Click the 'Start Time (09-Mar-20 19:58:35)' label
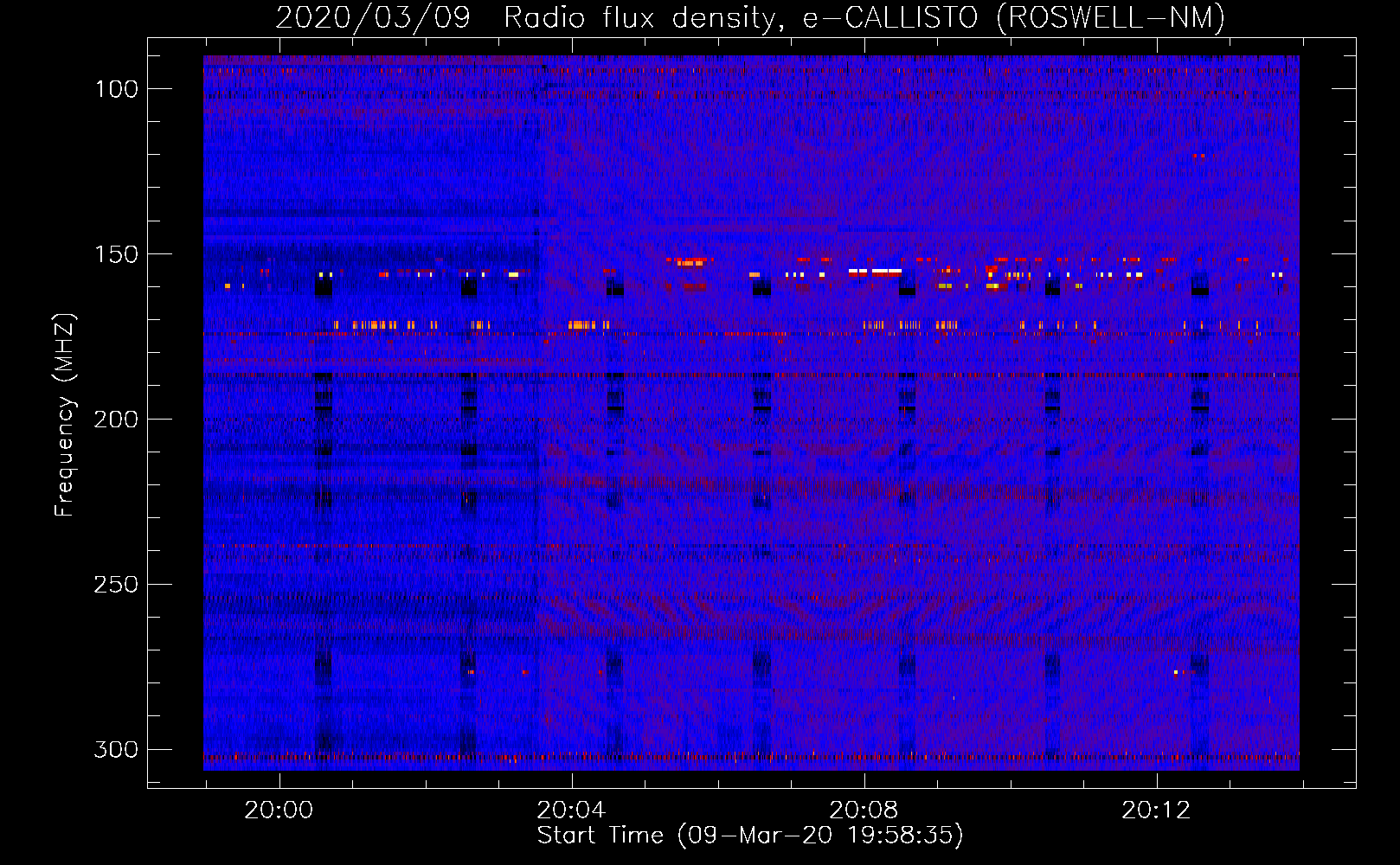Viewport: 1400px width, 865px height. 750,836
